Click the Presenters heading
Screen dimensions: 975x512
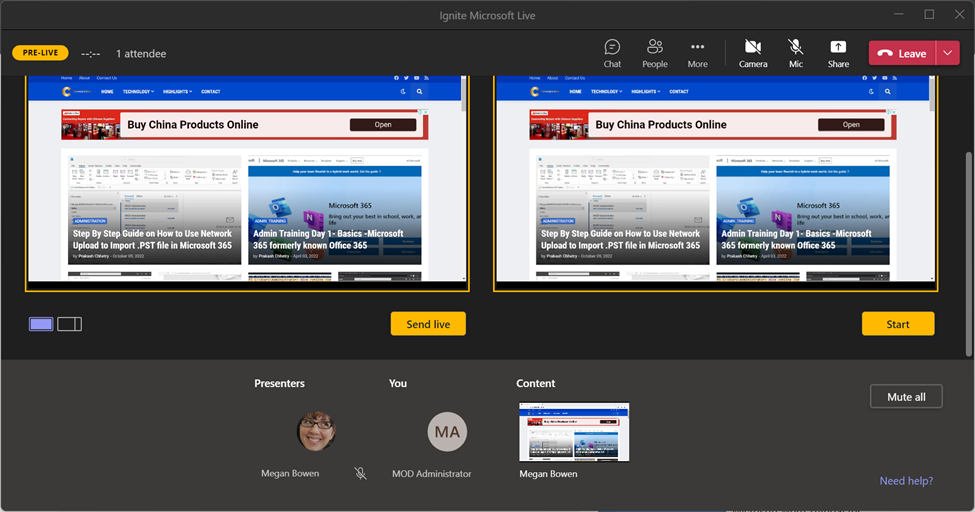(279, 383)
